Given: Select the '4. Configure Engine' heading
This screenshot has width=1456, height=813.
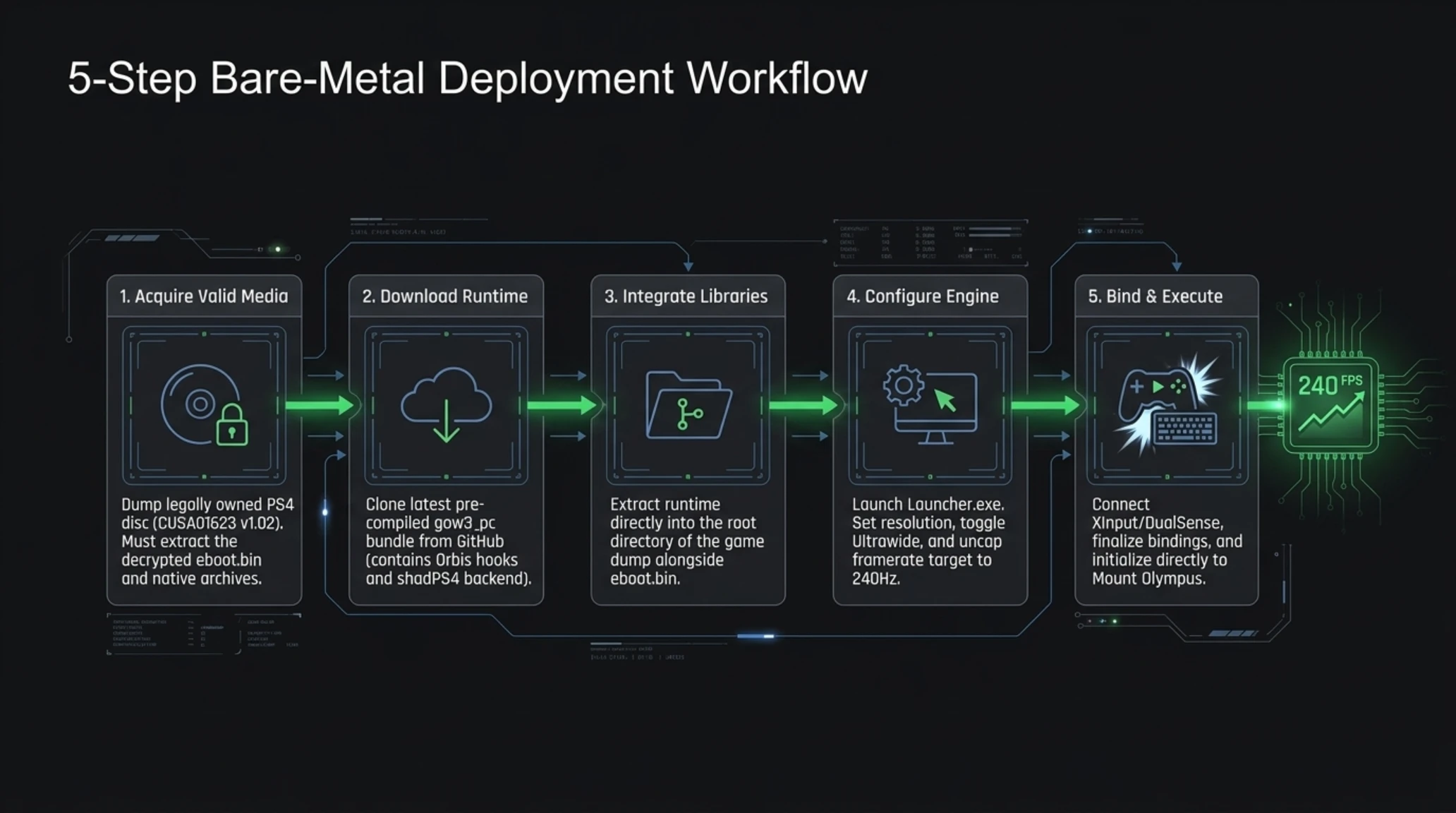Looking at the screenshot, I should [x=923, y=296].
